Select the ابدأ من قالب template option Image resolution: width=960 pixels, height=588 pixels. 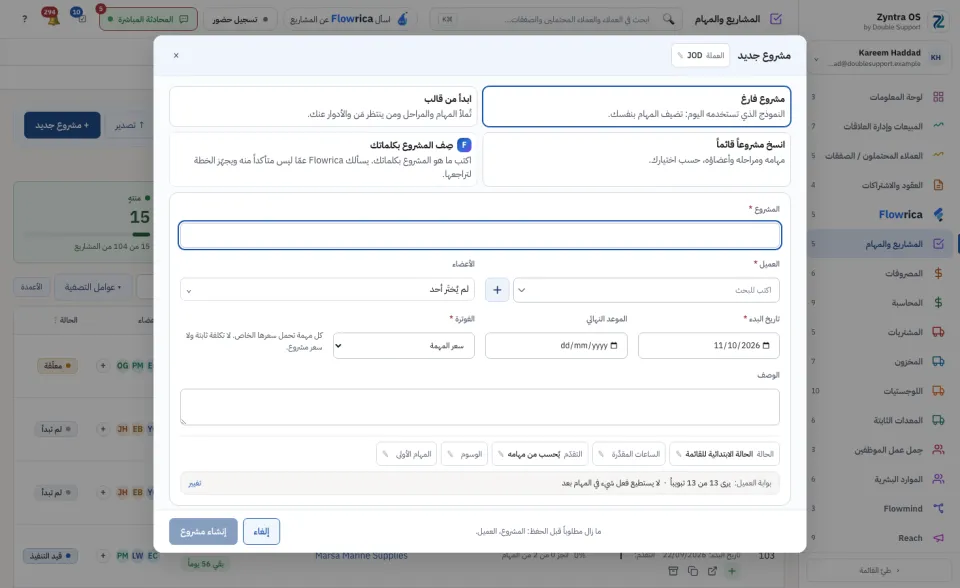tap(323, 107)
